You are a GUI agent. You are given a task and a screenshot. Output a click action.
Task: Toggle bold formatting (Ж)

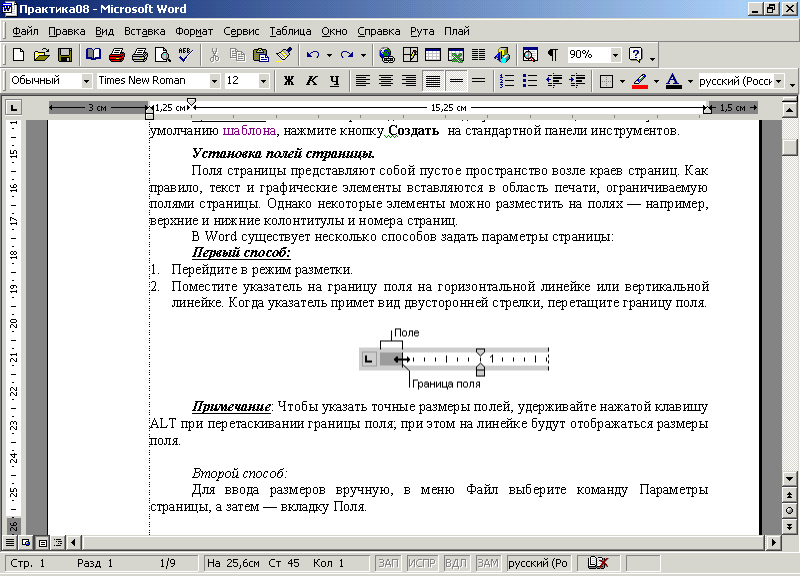pyautogui.click(x=288, y=81)
